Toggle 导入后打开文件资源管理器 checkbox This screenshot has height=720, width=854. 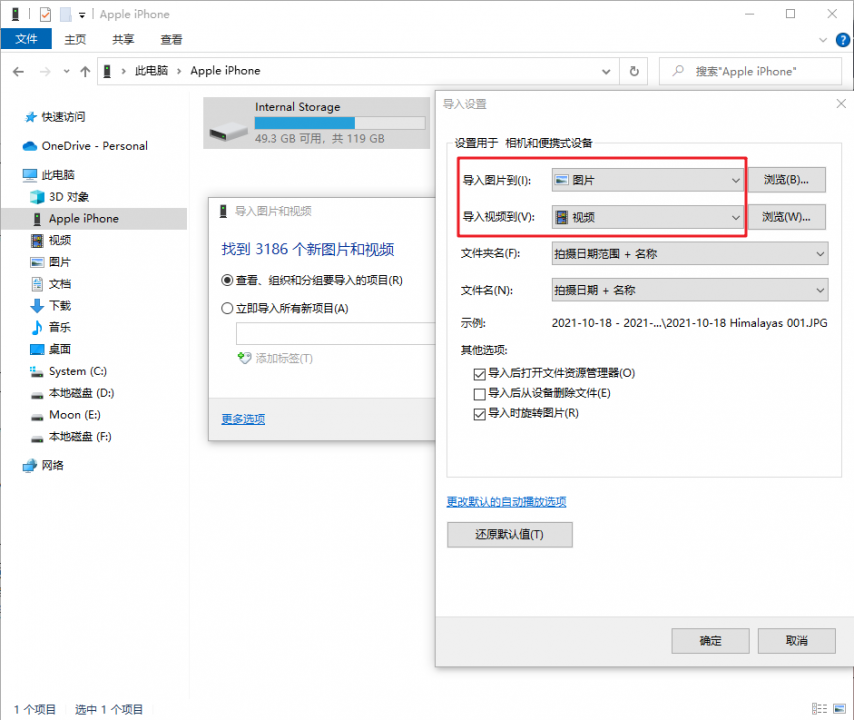479,374
